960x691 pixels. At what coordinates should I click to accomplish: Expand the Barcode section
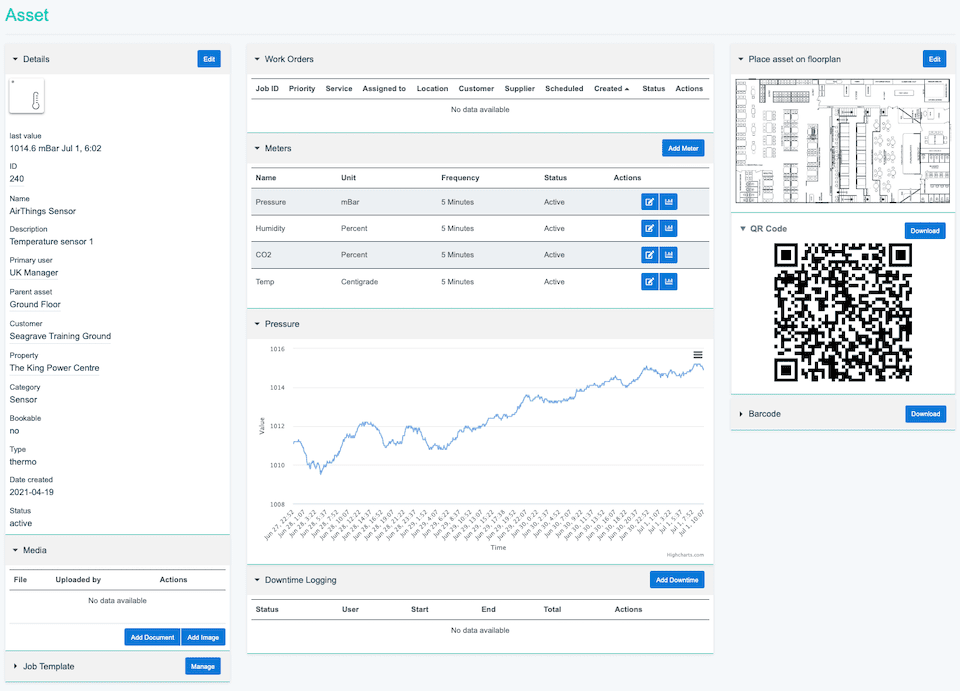[741, 414]
